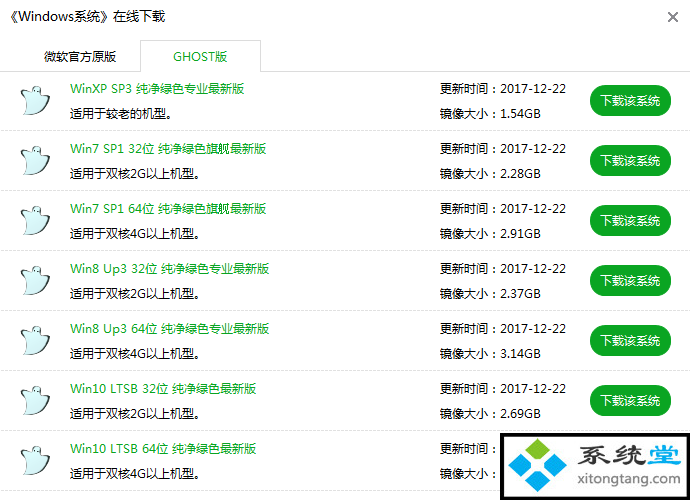690x500 pixels.
Task: Click the 镜像大小：2.91GB text
Action: pos(490,234)
